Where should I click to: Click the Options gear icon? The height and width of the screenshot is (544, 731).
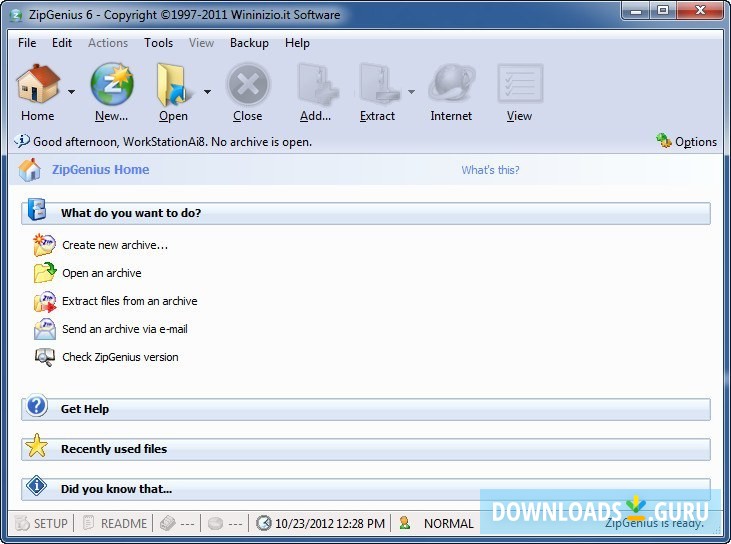[x=663, y=140]
